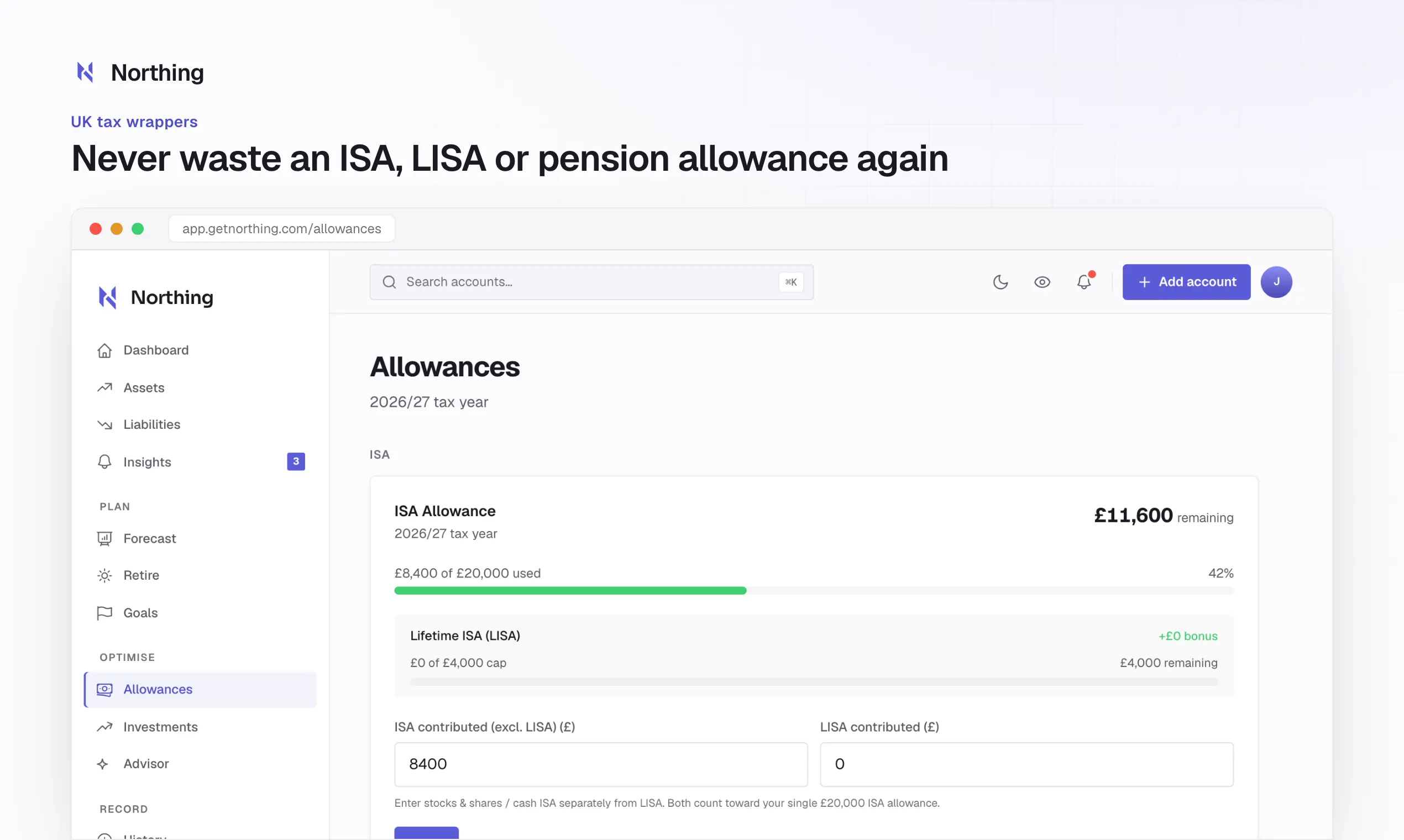Open the Goals flag item
The height and width of the screenshot is (840, 1404).
pos(201,613)
